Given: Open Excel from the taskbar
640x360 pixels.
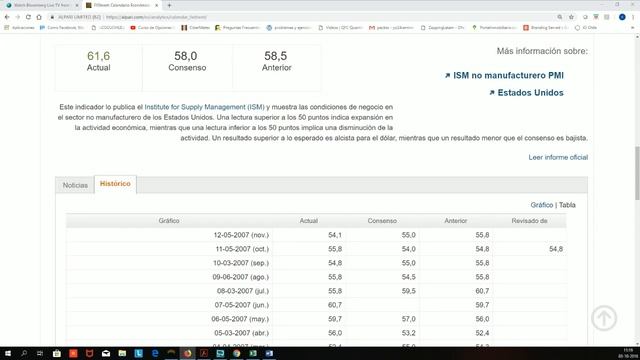Looking at the screenshot, I should pos(253,353).
